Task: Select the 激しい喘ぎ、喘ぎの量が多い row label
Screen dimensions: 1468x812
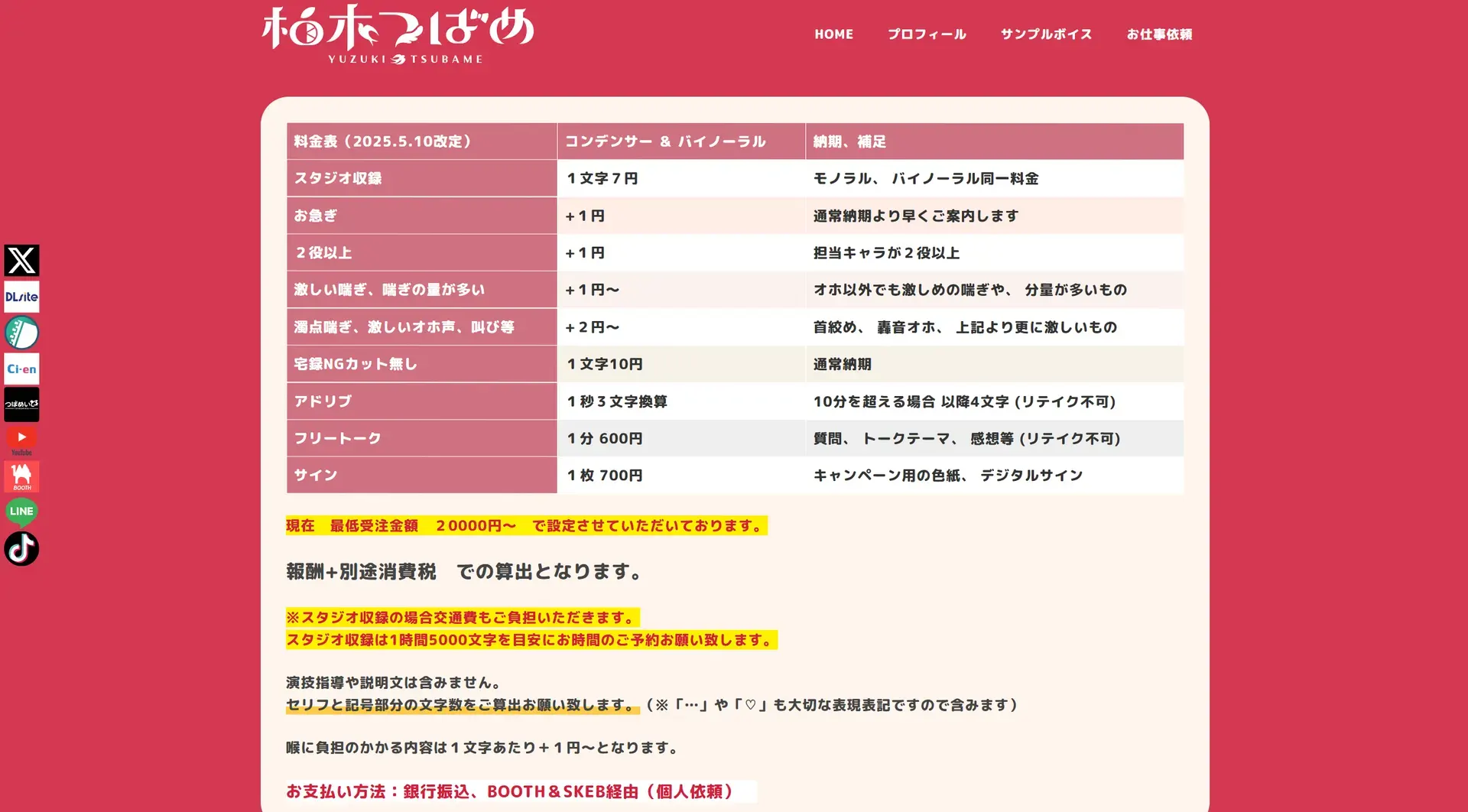Action: [422, 290]
